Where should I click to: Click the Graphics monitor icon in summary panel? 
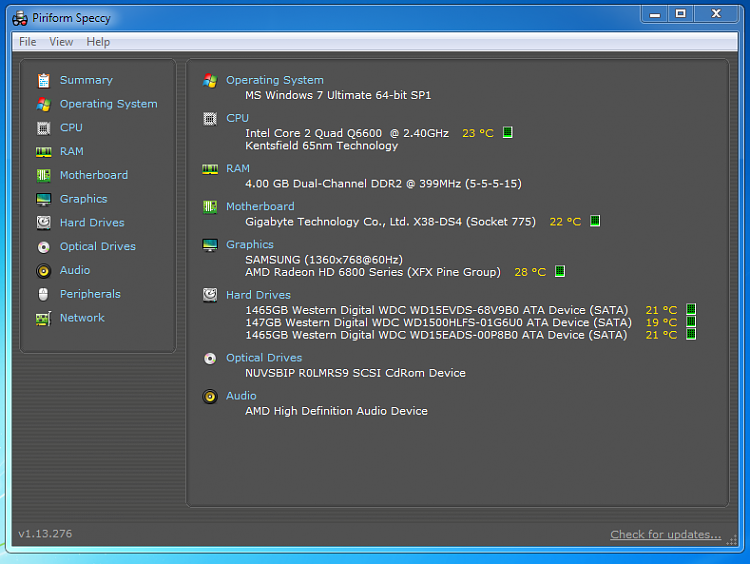point(210,245)
